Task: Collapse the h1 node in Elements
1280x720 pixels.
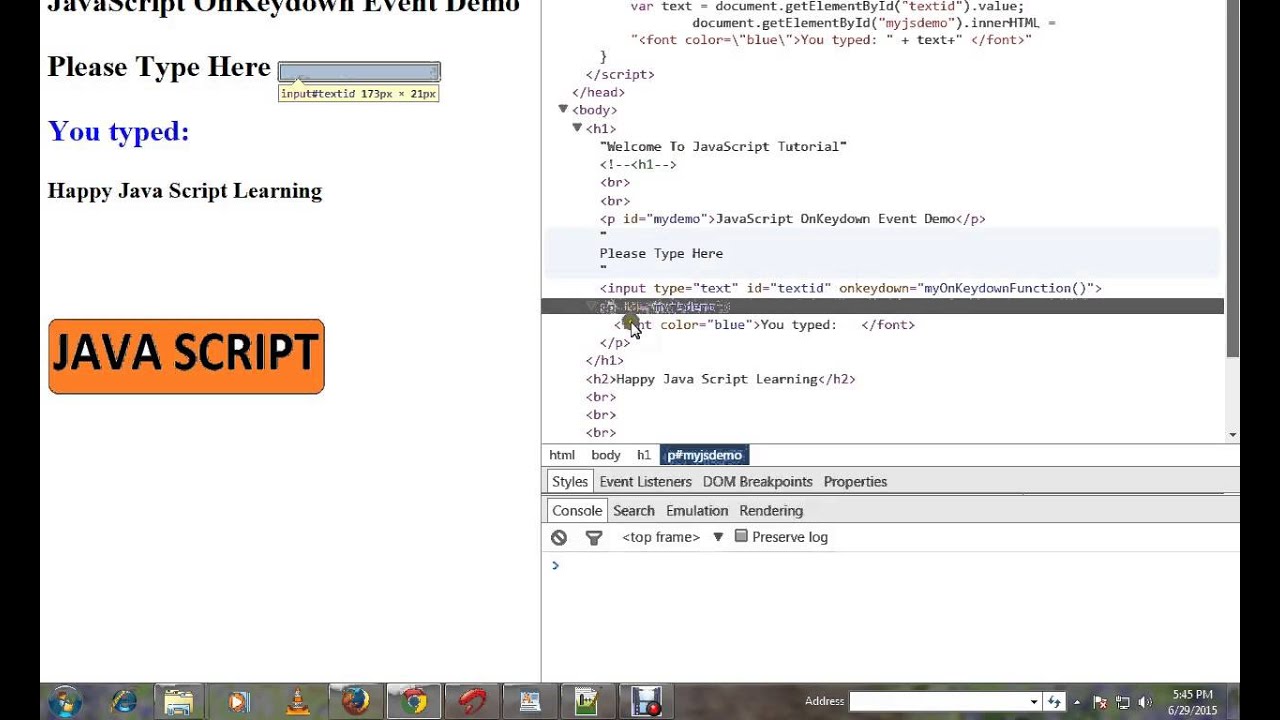Action: [x=577, y=128]
